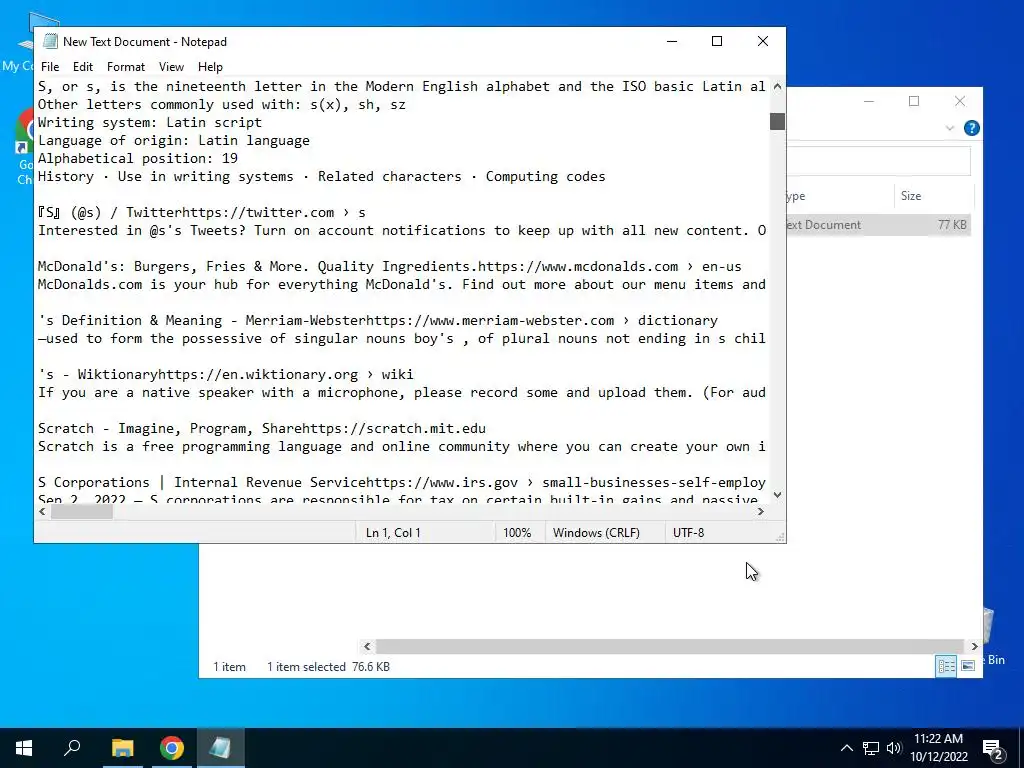This screenshot has width=1024, height=768.
Task: Click the "McDonald's: Burgers, Fries" line
Action: (390, 266)
